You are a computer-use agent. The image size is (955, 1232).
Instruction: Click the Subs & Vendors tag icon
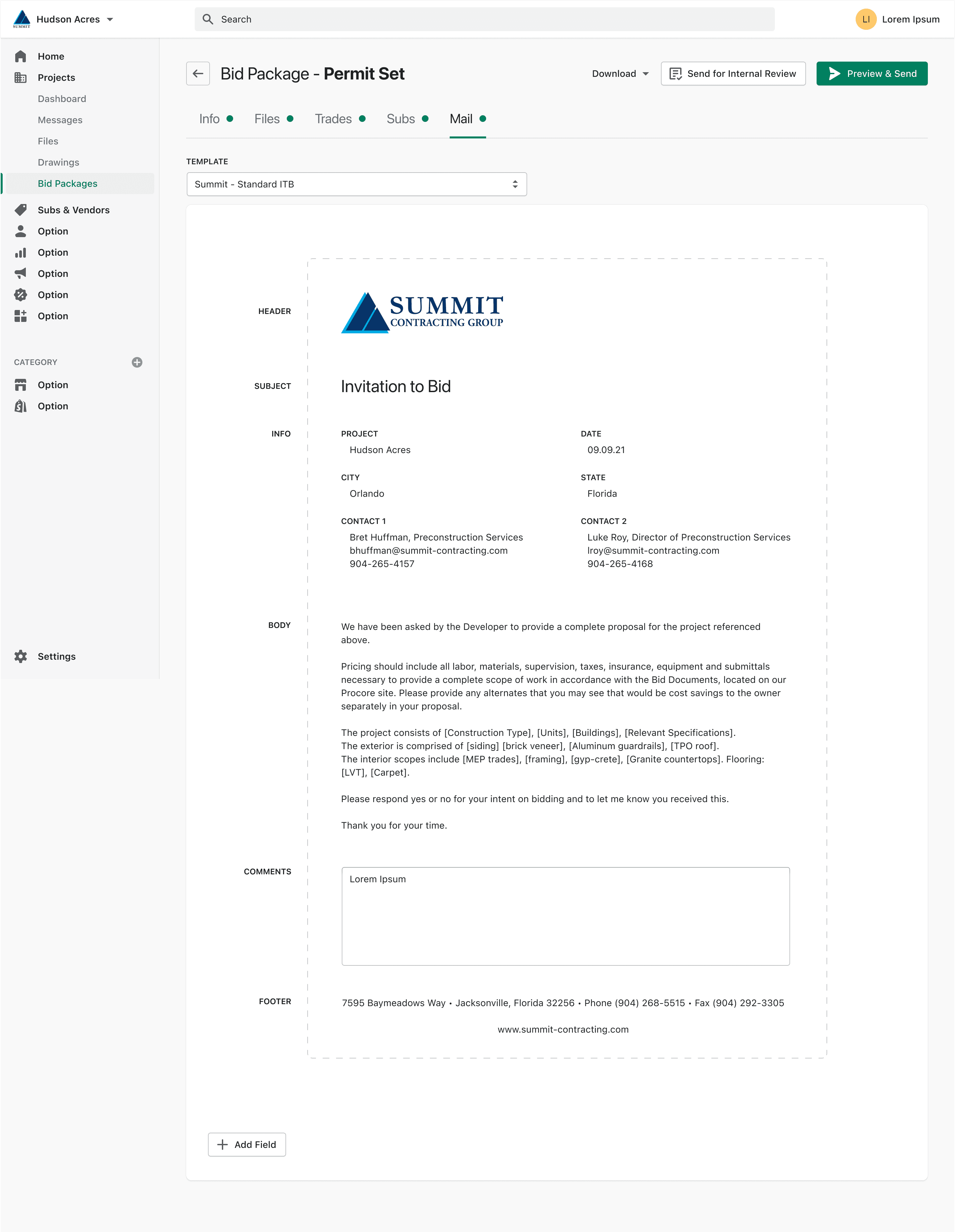coord(21,210)
